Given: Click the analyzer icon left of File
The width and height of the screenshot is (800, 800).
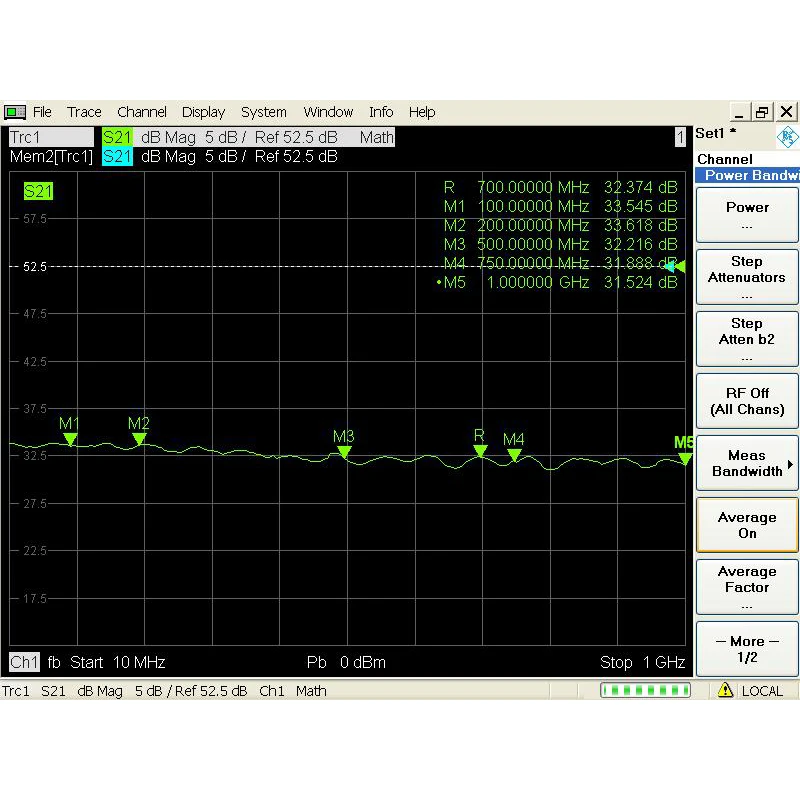Looking at the screenshot, I should [15, 112].
